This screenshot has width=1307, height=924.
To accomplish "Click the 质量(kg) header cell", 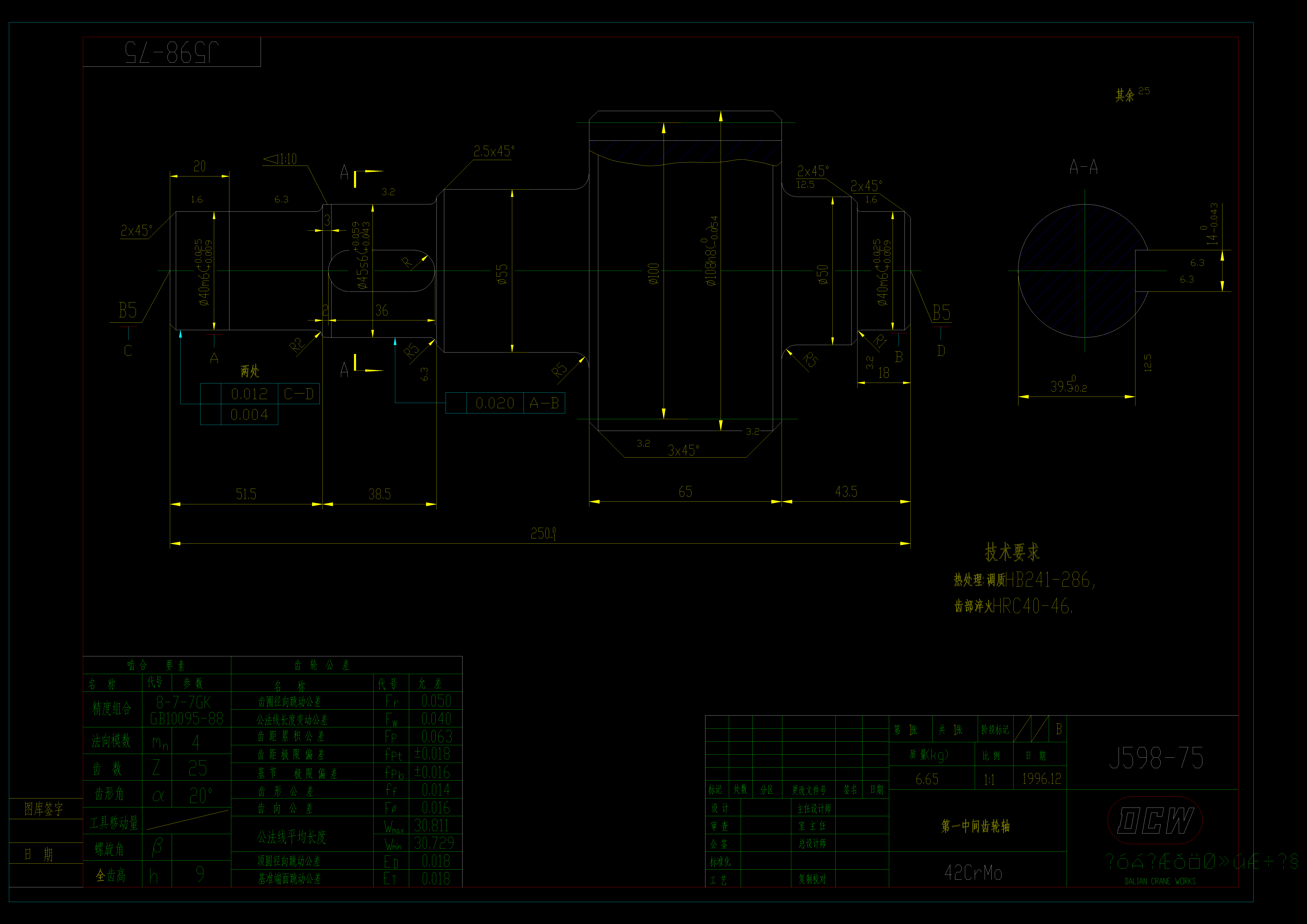I will point(929,755).
